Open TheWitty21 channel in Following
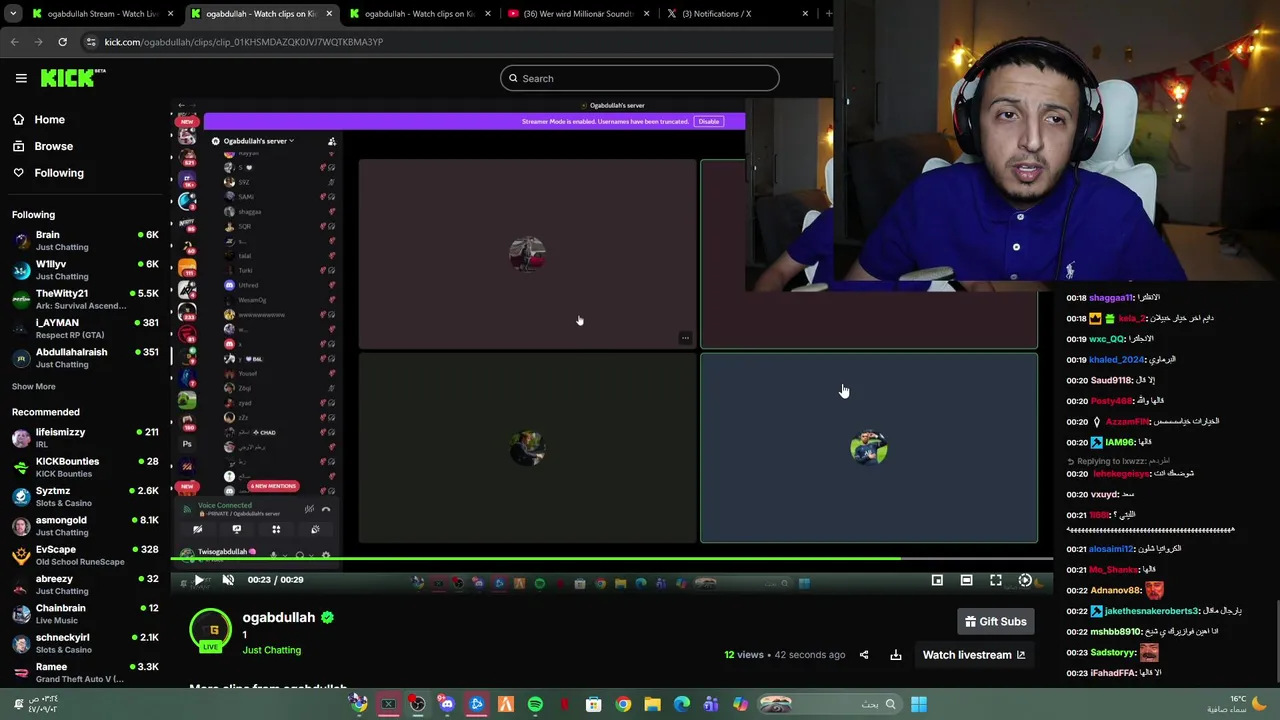 [x=85, y=299]
